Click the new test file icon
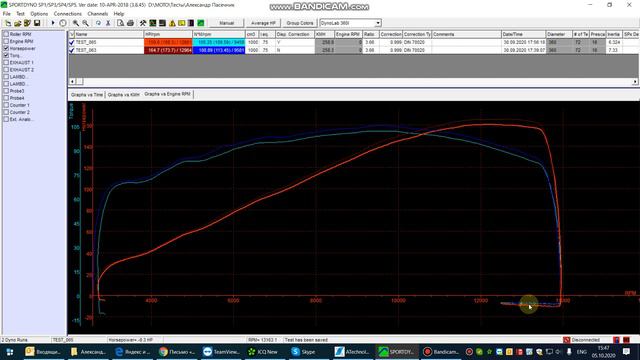The image size is (640, 360). [8, 23]
